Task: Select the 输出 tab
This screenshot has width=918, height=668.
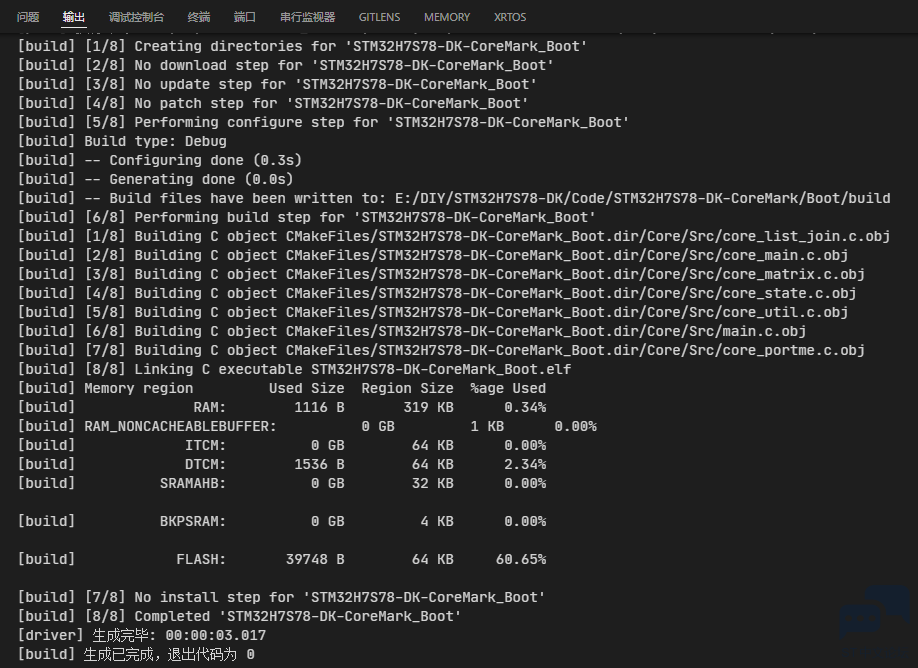Action: (74, 17)
